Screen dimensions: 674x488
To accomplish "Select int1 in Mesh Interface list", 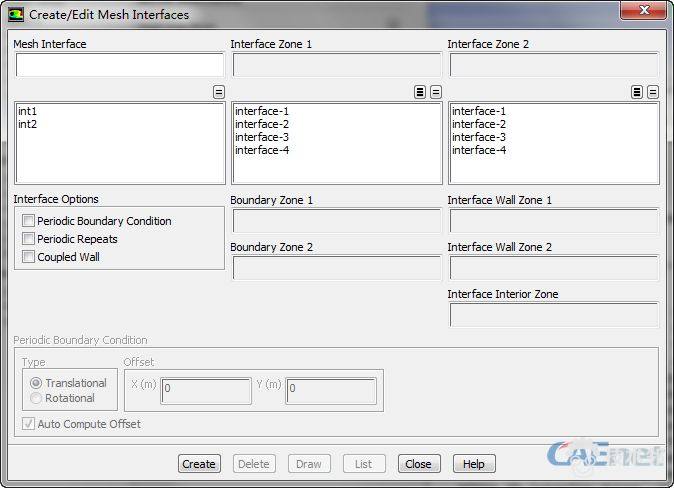I will pyautogui.click(x=28, y=111).
